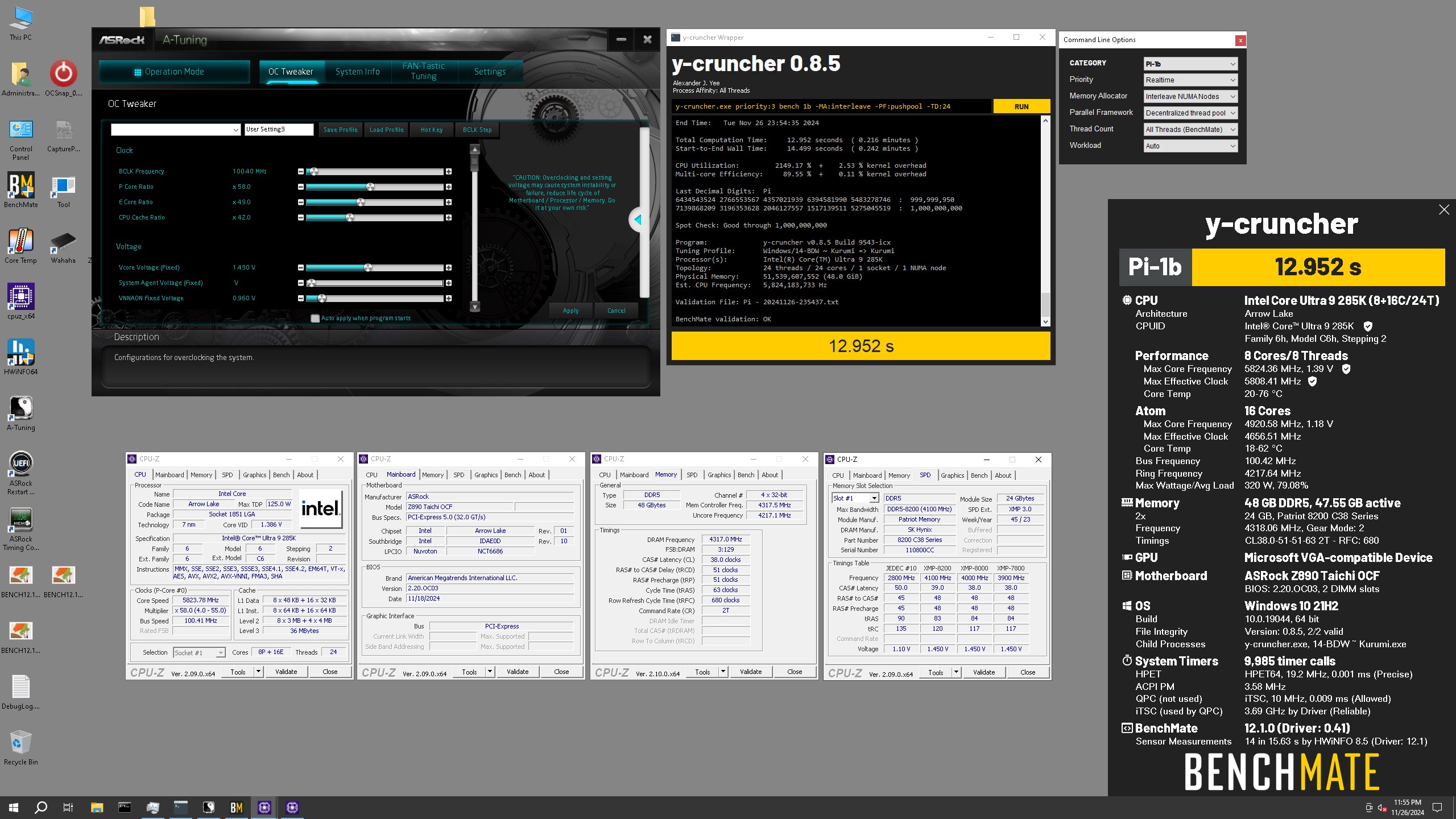Open the Category Pi-1b dropdown

[1190, 64]
